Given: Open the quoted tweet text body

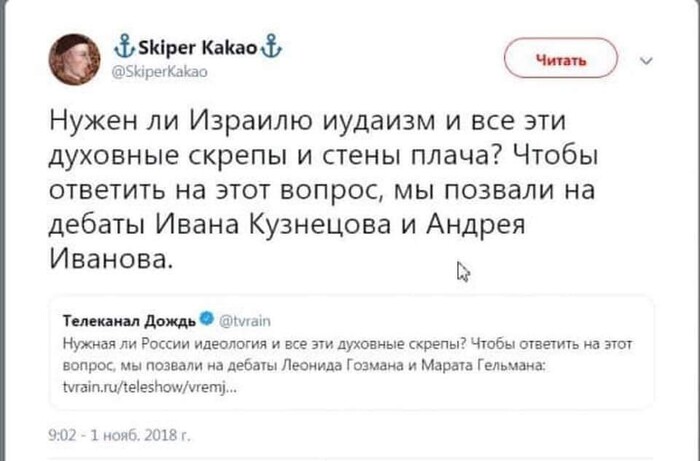Looking at the screenshot, I should click(x=347, y=355).
